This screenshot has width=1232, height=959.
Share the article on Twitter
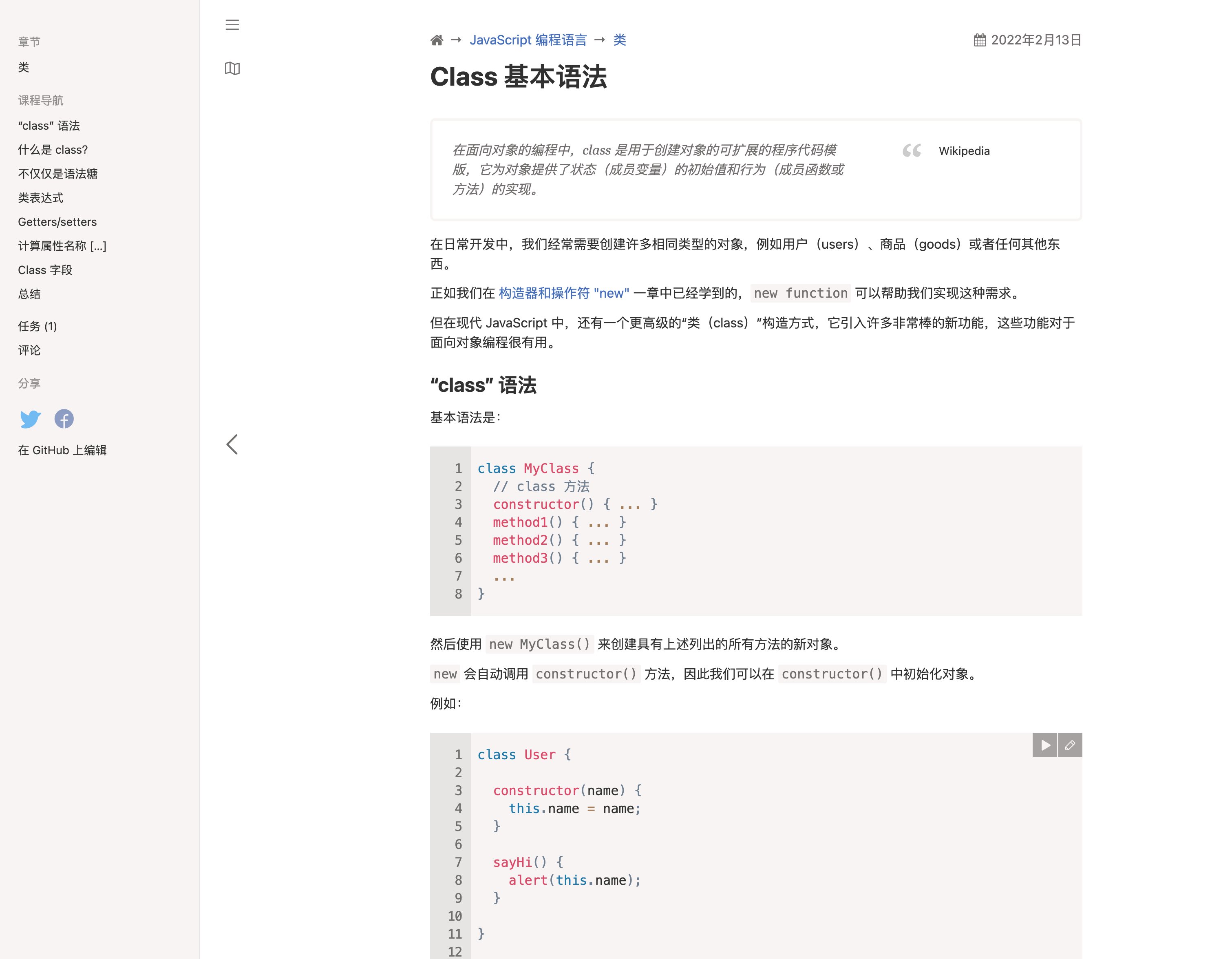click(x=30, y=419)
